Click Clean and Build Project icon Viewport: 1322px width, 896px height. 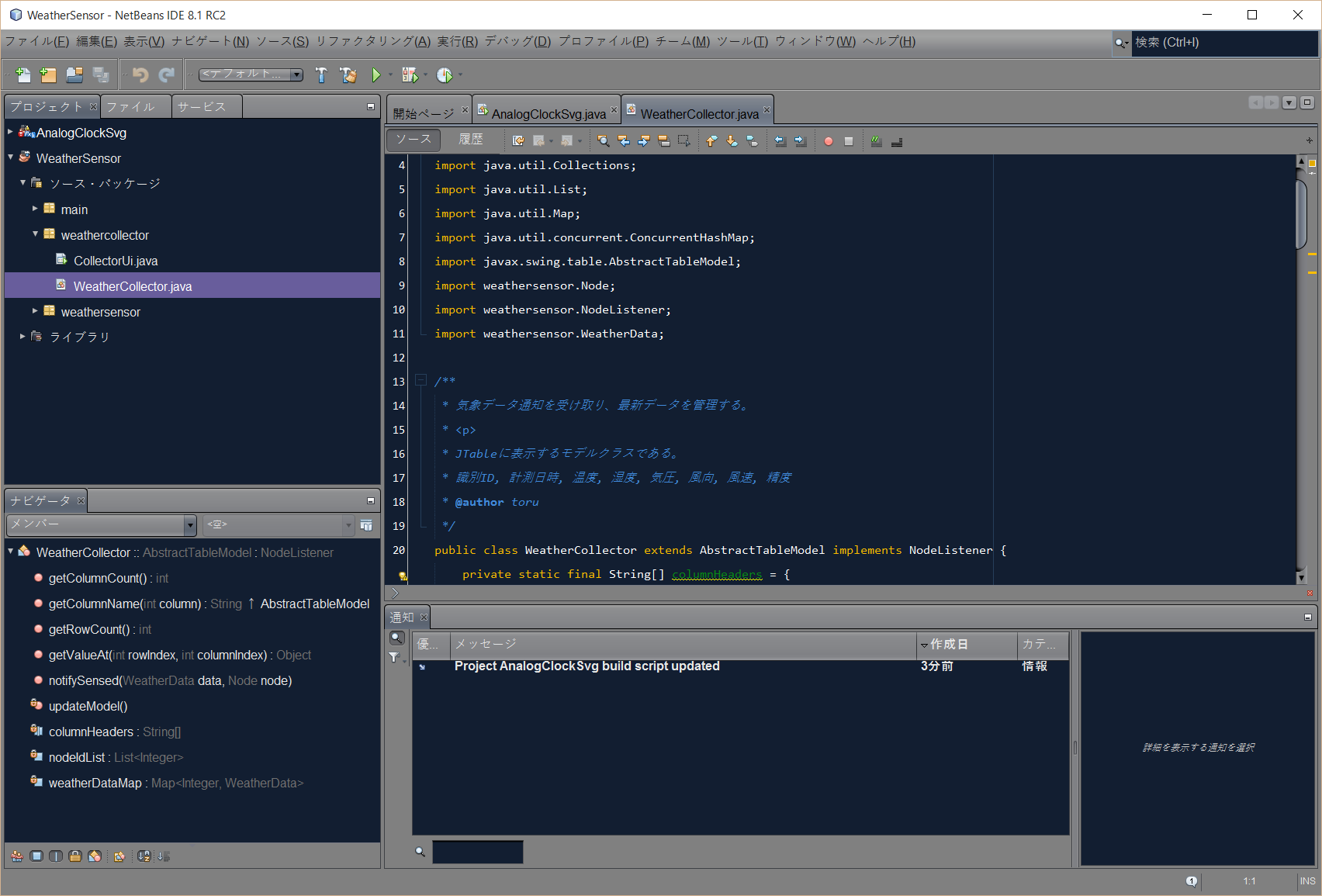[x=348, y=75]
